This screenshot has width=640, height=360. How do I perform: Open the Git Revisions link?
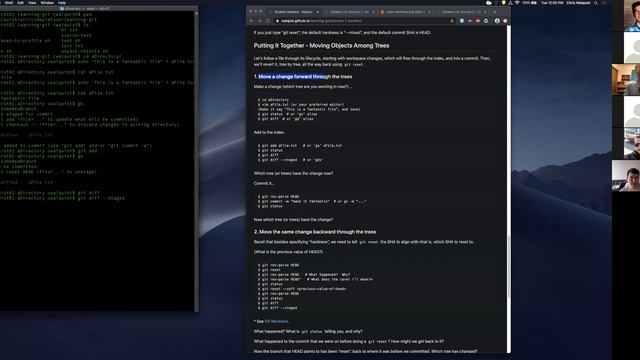click(x=276, y=322)
